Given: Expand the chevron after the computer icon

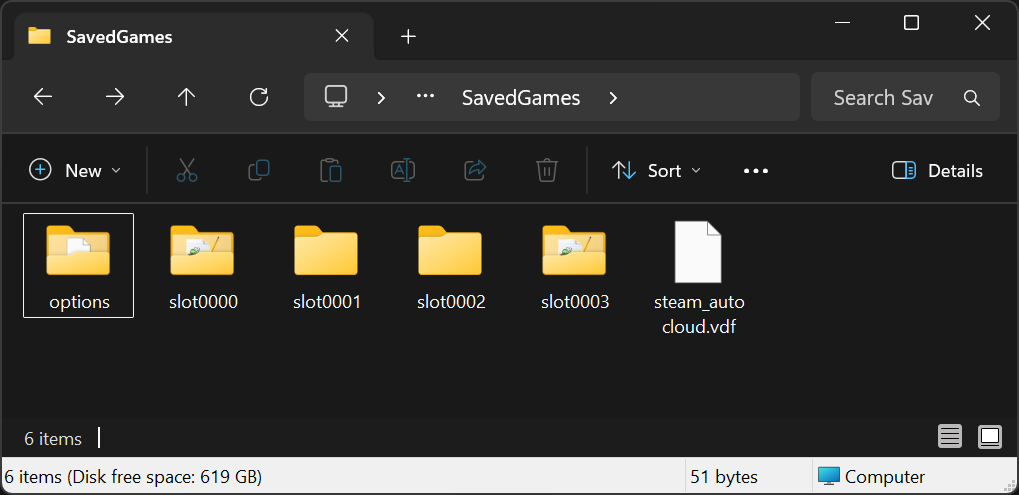Looking at the screenshot, I should 381,98.
